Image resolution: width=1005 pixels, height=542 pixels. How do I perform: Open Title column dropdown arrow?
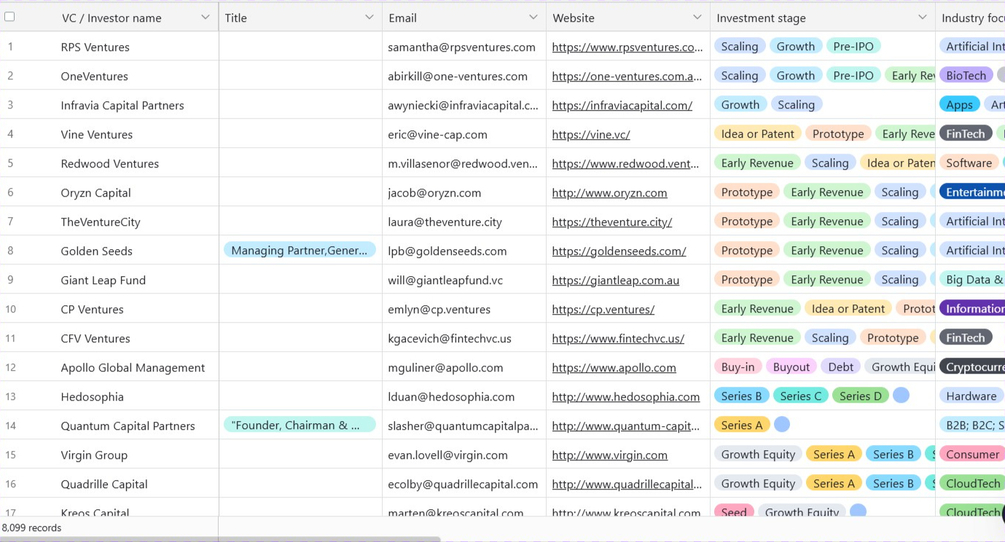[369, 17]
